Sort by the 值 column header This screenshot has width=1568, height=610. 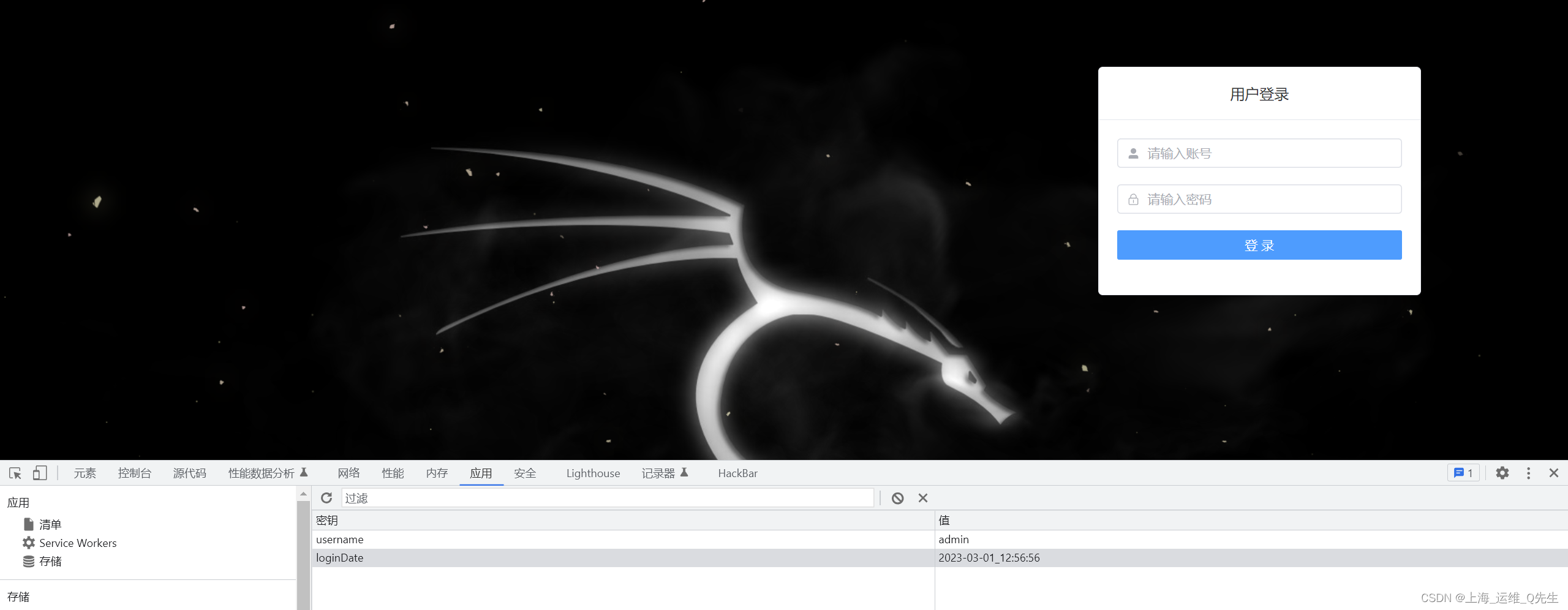pyautogui.click(x=1251, y=520)
